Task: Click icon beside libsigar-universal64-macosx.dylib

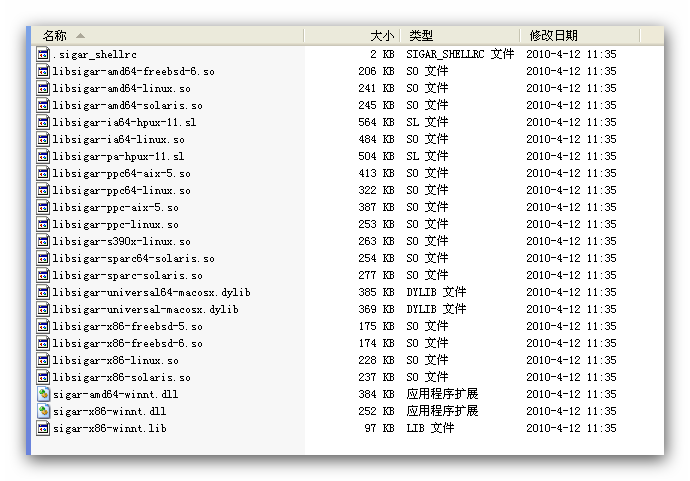Action: click(x=43, y=292)
